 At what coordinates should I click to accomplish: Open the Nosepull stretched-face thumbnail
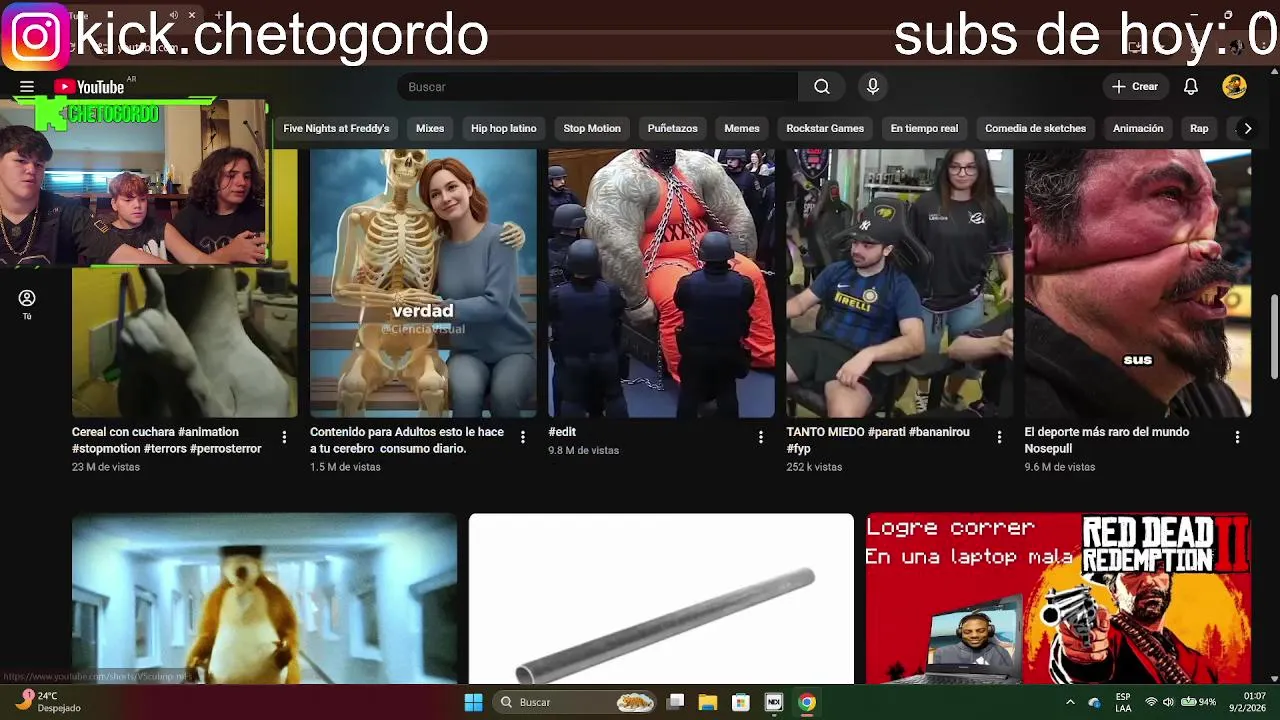coord(1138,283)
